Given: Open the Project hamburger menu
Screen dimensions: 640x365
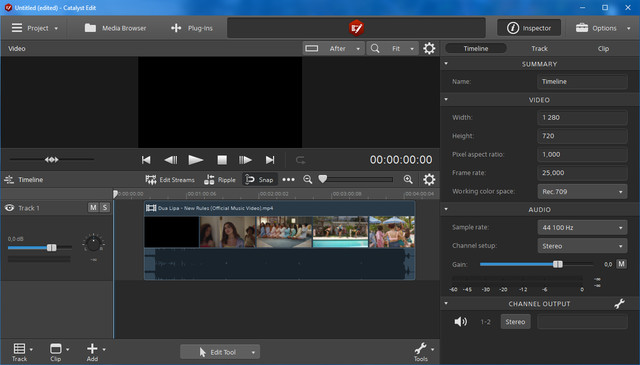Looking at the screenshot, I should 34,28.
